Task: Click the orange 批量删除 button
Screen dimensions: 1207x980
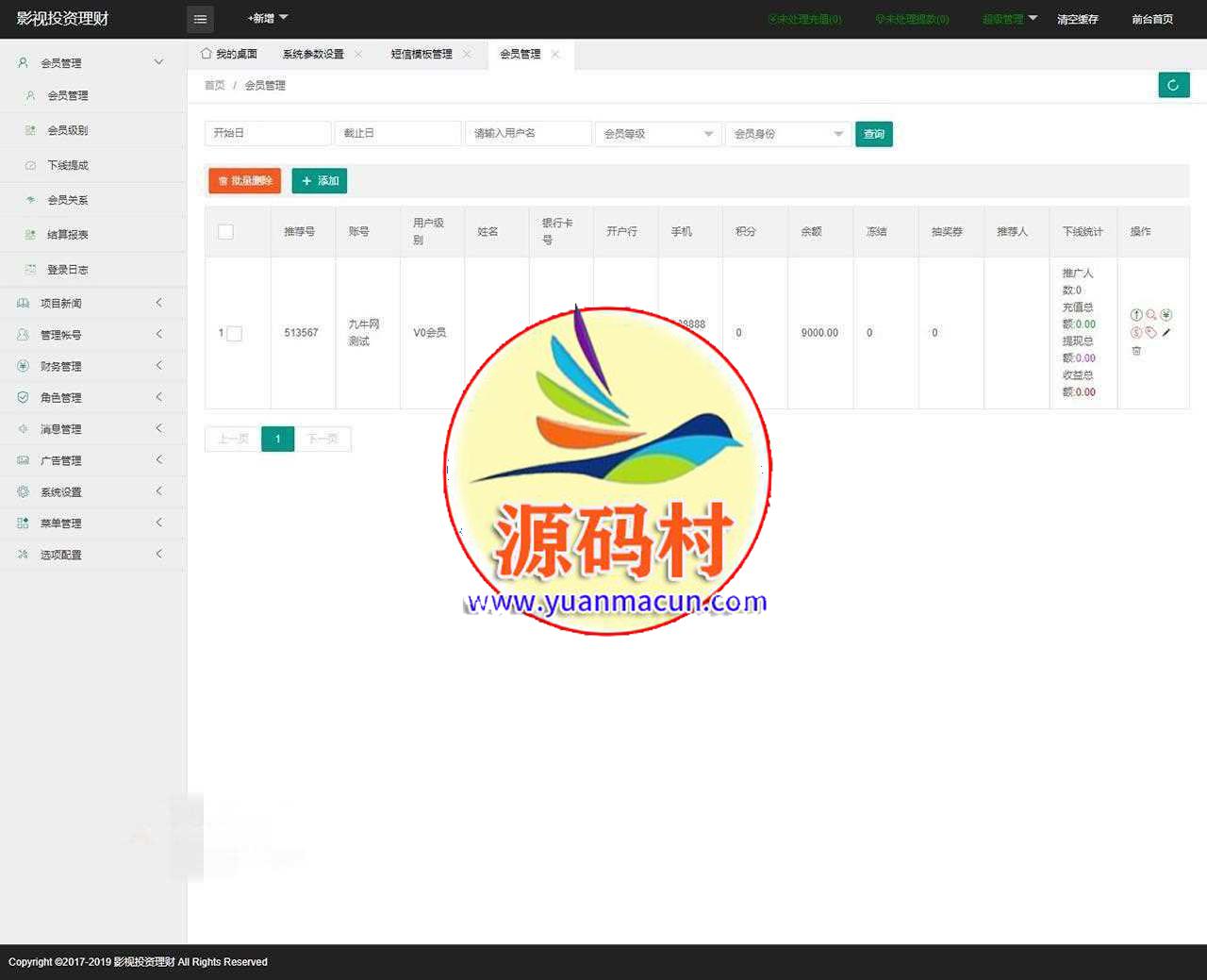Action: tap(244, 181)
